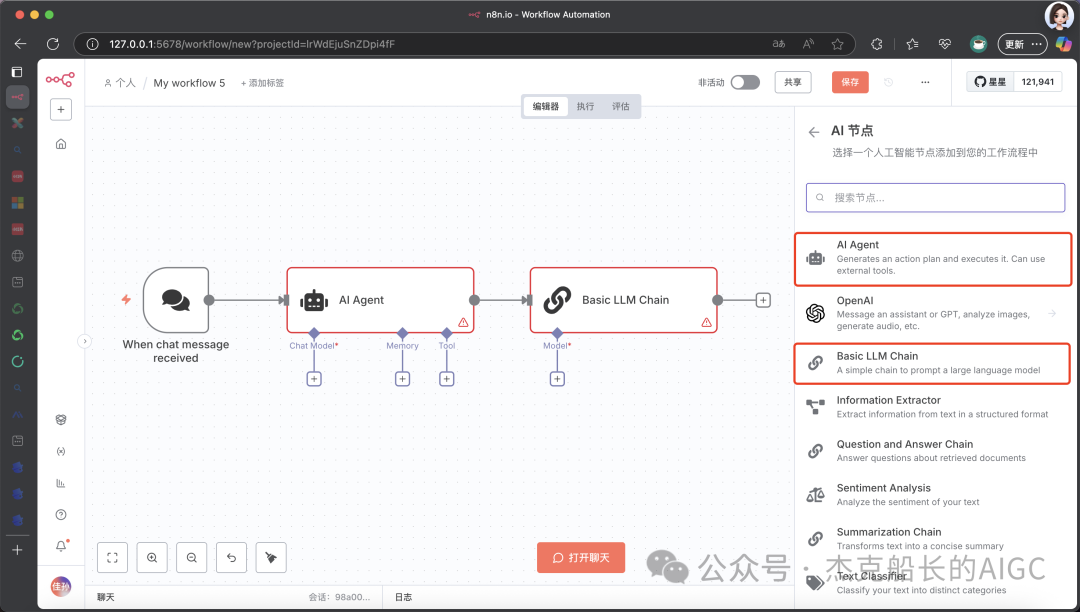
Task: Add a Model to Basic LLM Chain
Action: click(557, 379)
